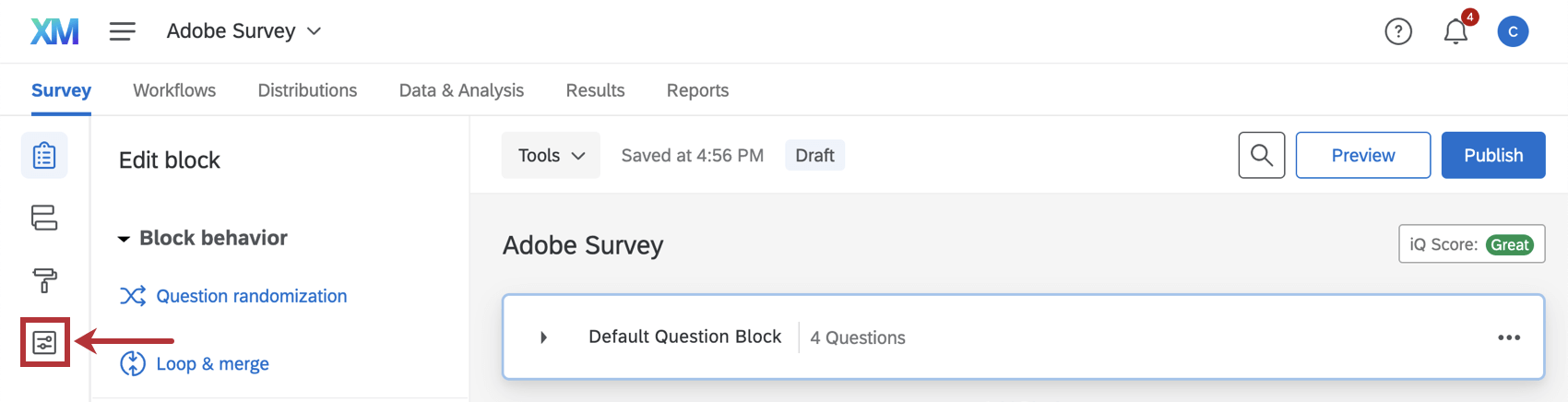Screen dimensions: 1568x402
Task: Open the Tools dropdown
Action: pos(551,155)
